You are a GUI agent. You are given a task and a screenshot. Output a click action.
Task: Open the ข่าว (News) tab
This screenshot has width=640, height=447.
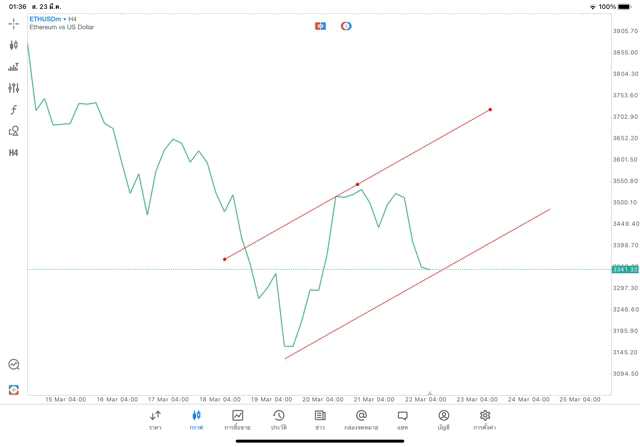pos(320,419)
